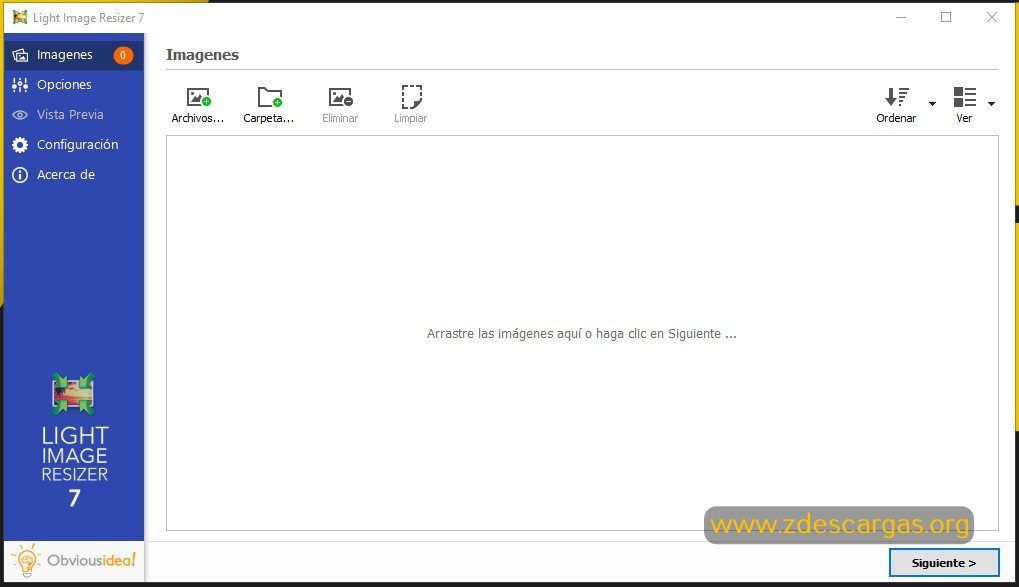Expand the Ver dropdown arrow
The height and width of the screenshot is (587, 1019).
(x=991, y=104)
